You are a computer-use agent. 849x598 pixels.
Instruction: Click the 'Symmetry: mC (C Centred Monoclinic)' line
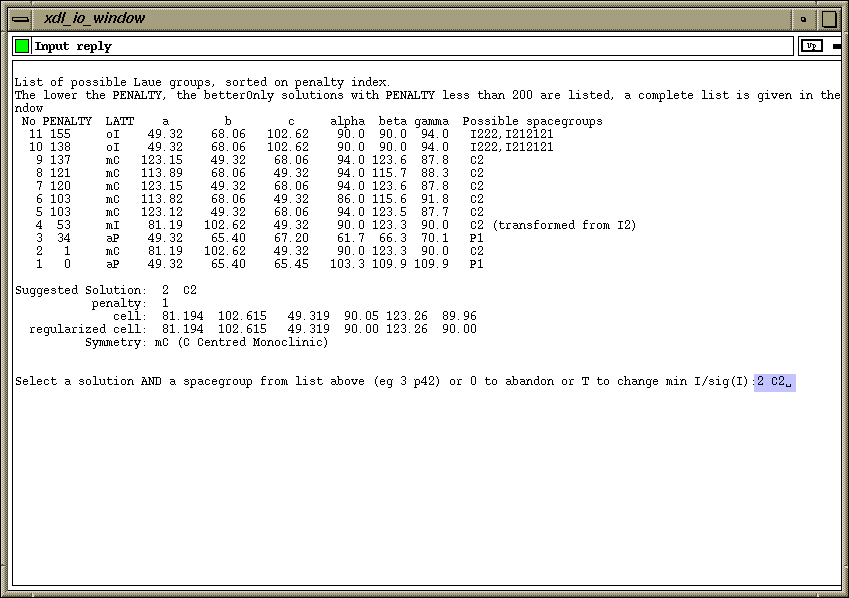[206, 342]
